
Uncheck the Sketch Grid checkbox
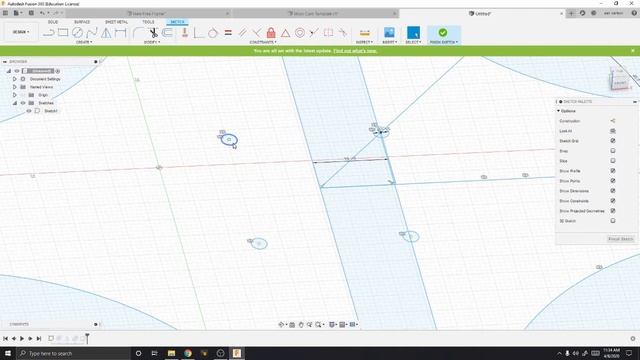click(x=613, y=141)
